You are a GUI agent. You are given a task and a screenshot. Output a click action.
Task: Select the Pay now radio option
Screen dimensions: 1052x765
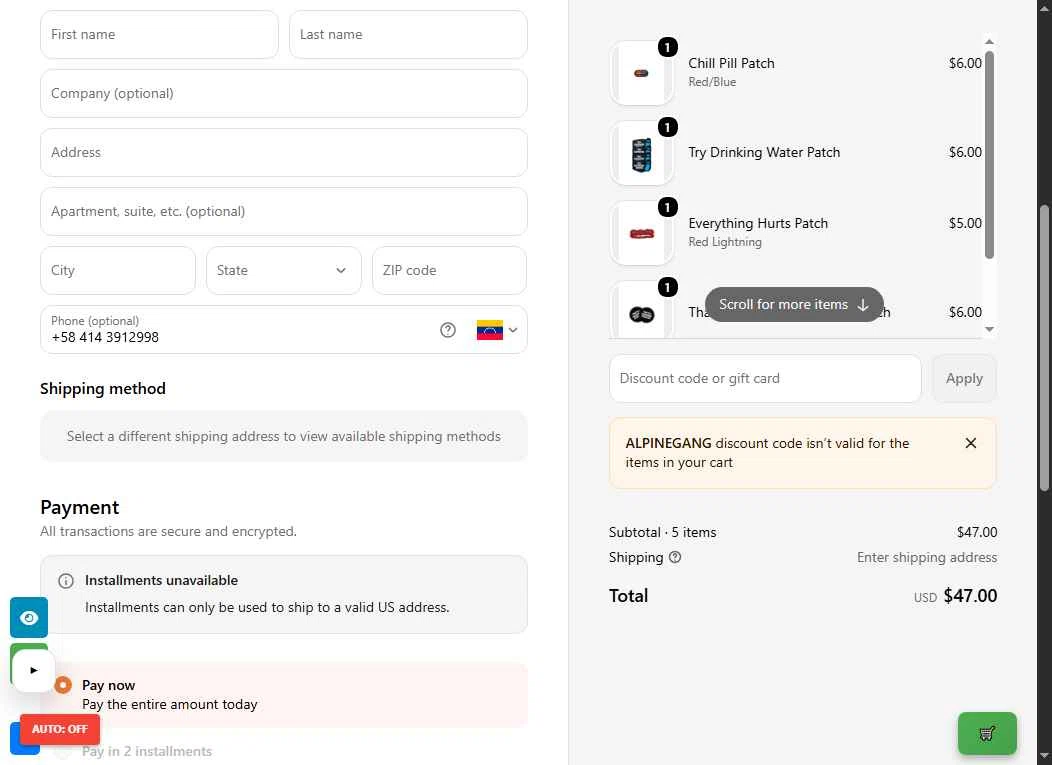pos(63,685)
